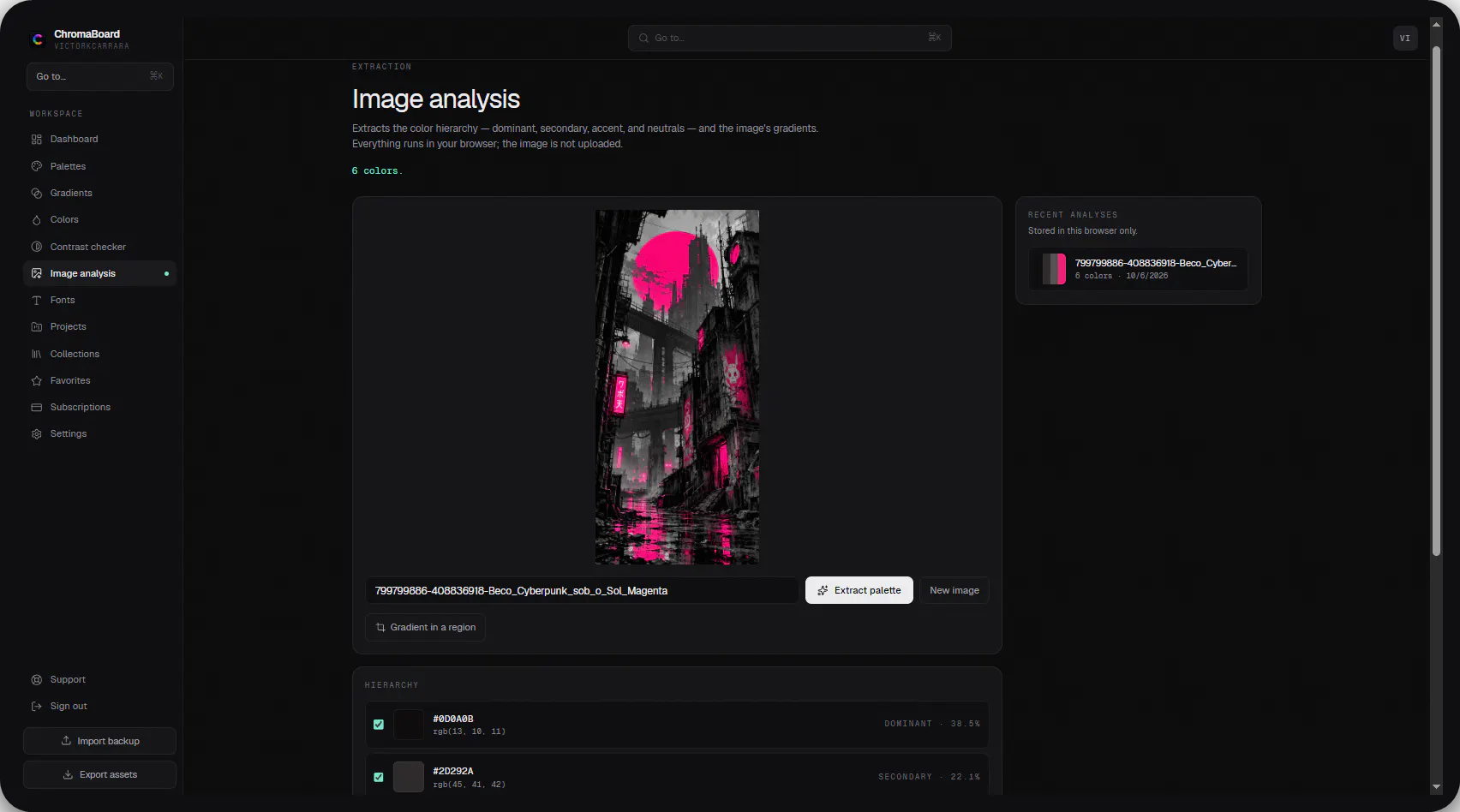
Task: Click the Export assets button
Action: (x=99, y=774)
